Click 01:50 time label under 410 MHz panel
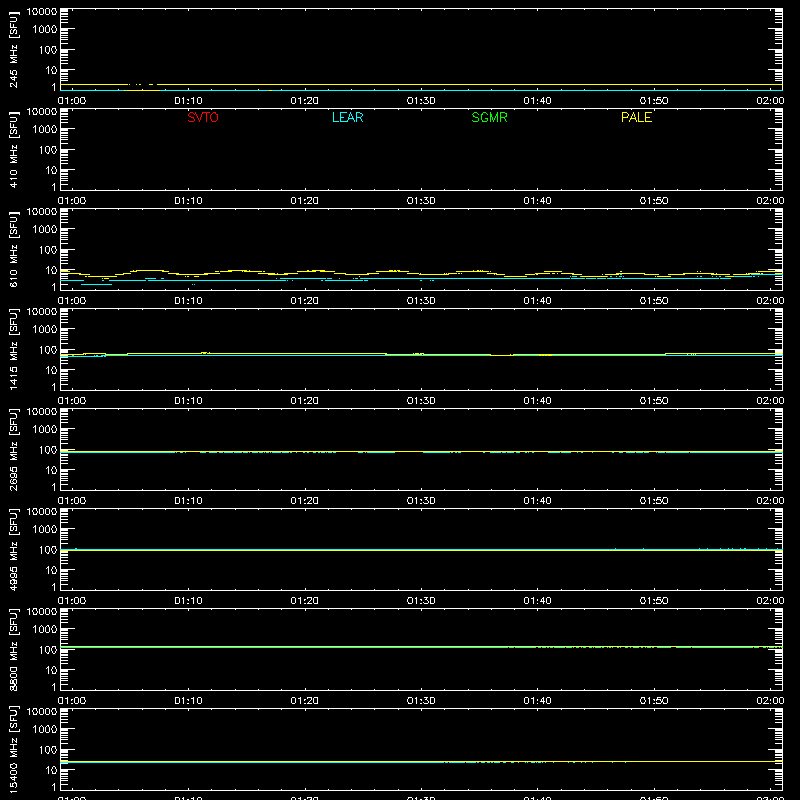Screen dimensions: 800x800 coord(654,201)
